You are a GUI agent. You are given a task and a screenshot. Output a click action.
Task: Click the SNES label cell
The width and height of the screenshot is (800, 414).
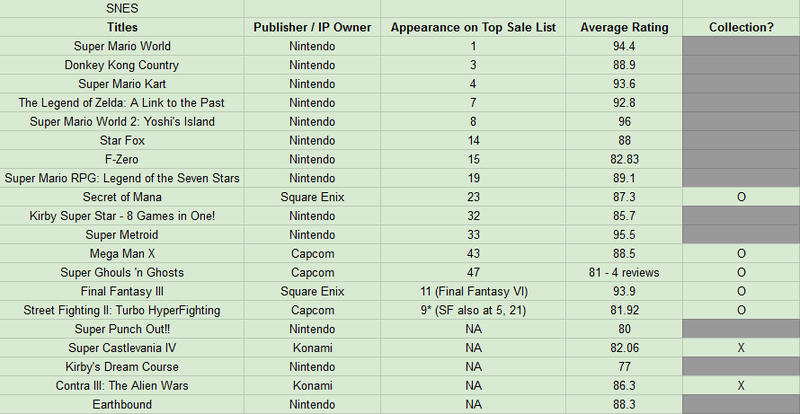pyautogui.click(x=122, y=9)
